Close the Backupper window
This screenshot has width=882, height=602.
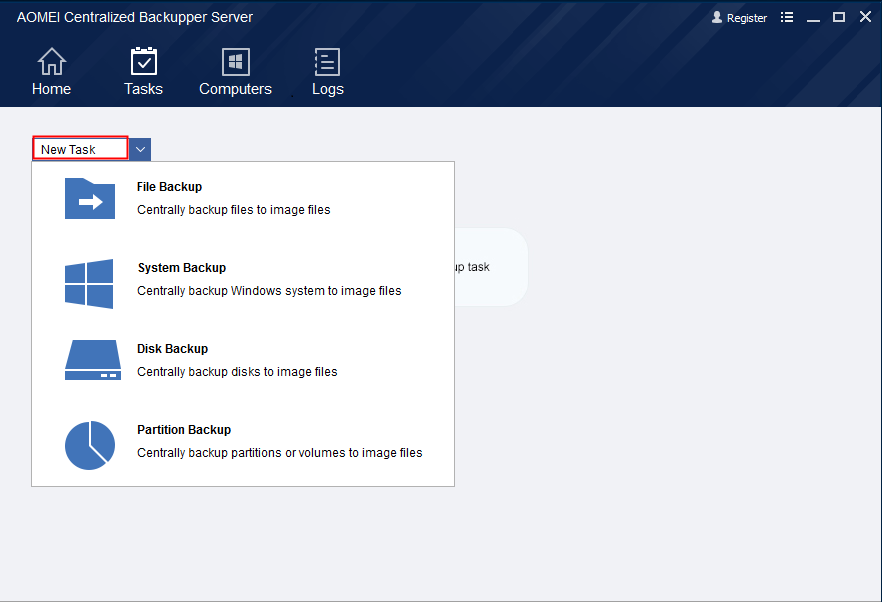(x=865, y=17)
